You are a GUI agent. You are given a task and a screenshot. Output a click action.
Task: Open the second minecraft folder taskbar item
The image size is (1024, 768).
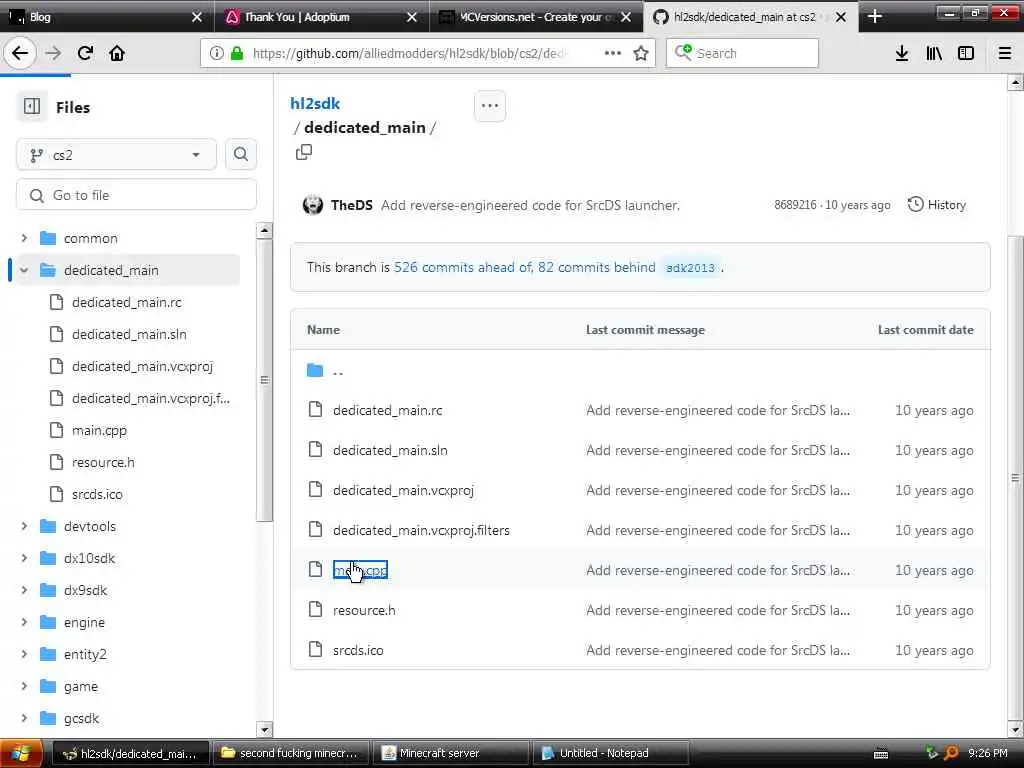(x=290, y=754)
